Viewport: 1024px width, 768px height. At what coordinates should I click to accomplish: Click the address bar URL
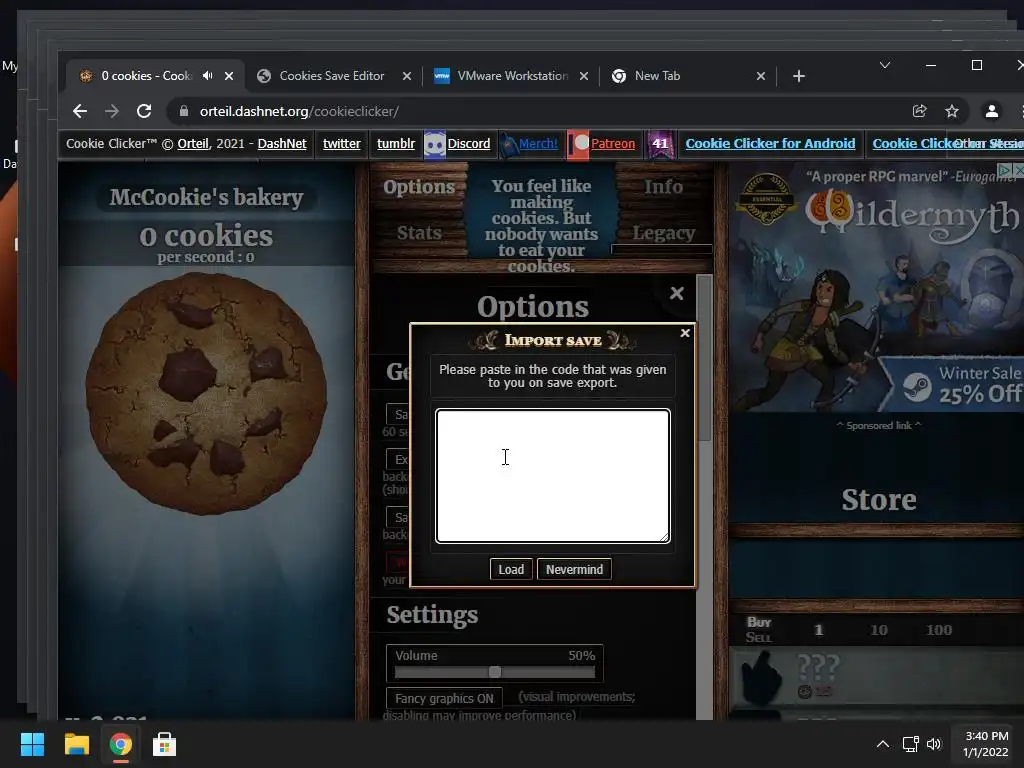[299, 111]
